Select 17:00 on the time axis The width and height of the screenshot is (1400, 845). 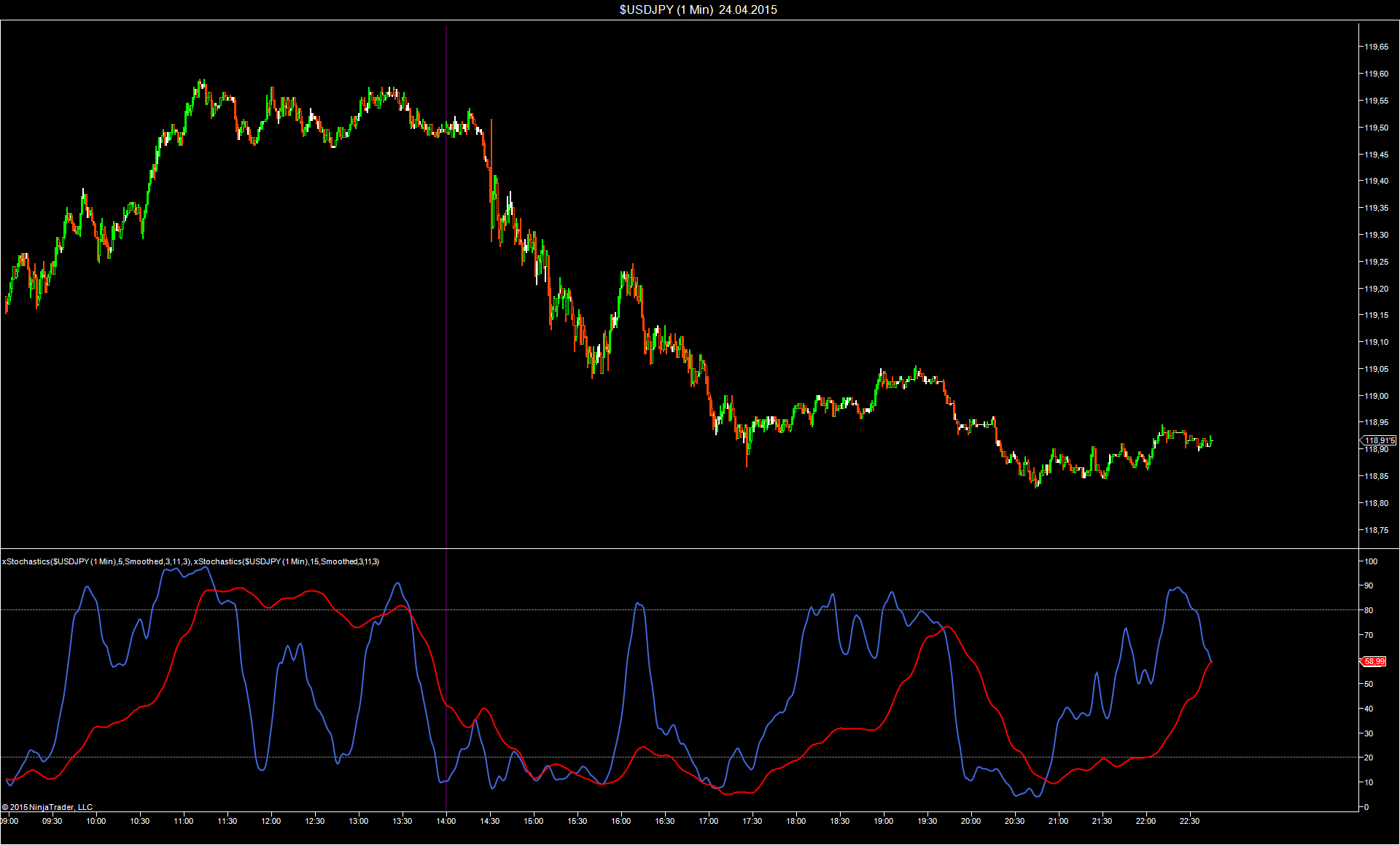[709, 821]
